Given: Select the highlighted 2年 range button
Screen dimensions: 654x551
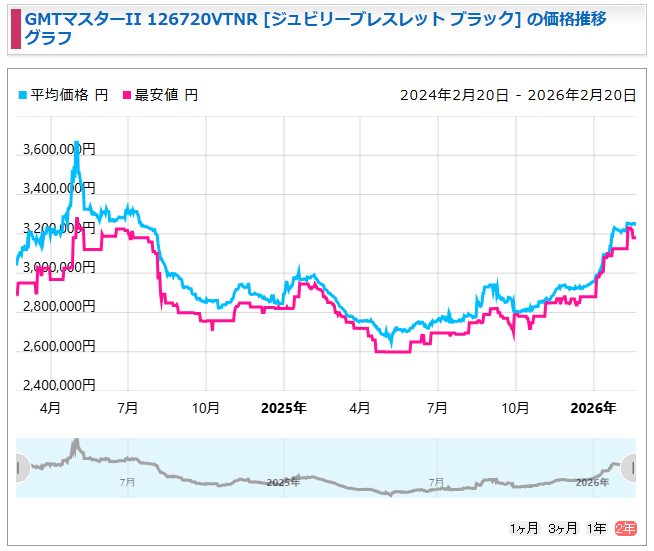Looking at the screenshot, I should coord(626,528).
